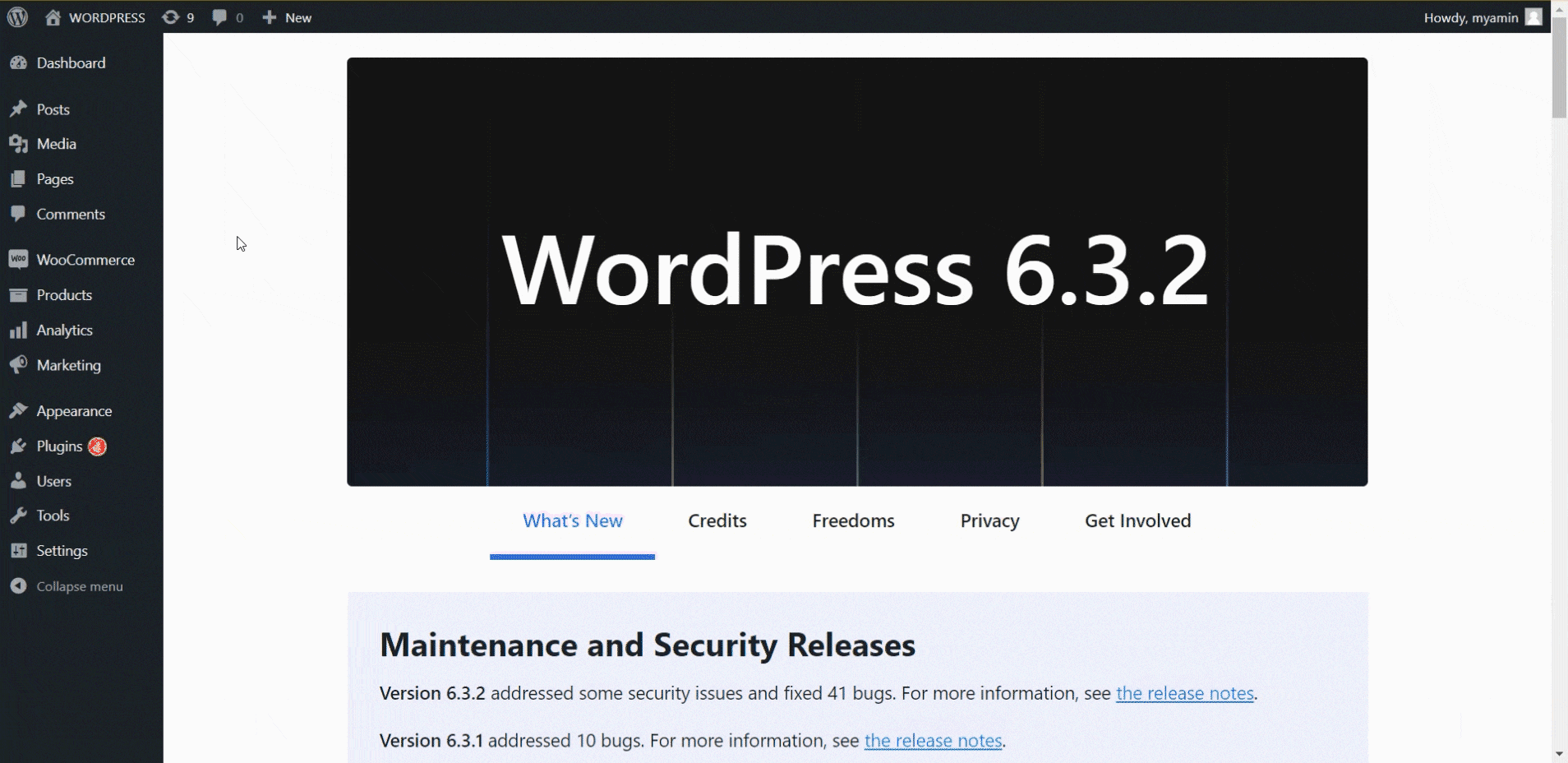Open the Get Involved tab

point(1137,521)
